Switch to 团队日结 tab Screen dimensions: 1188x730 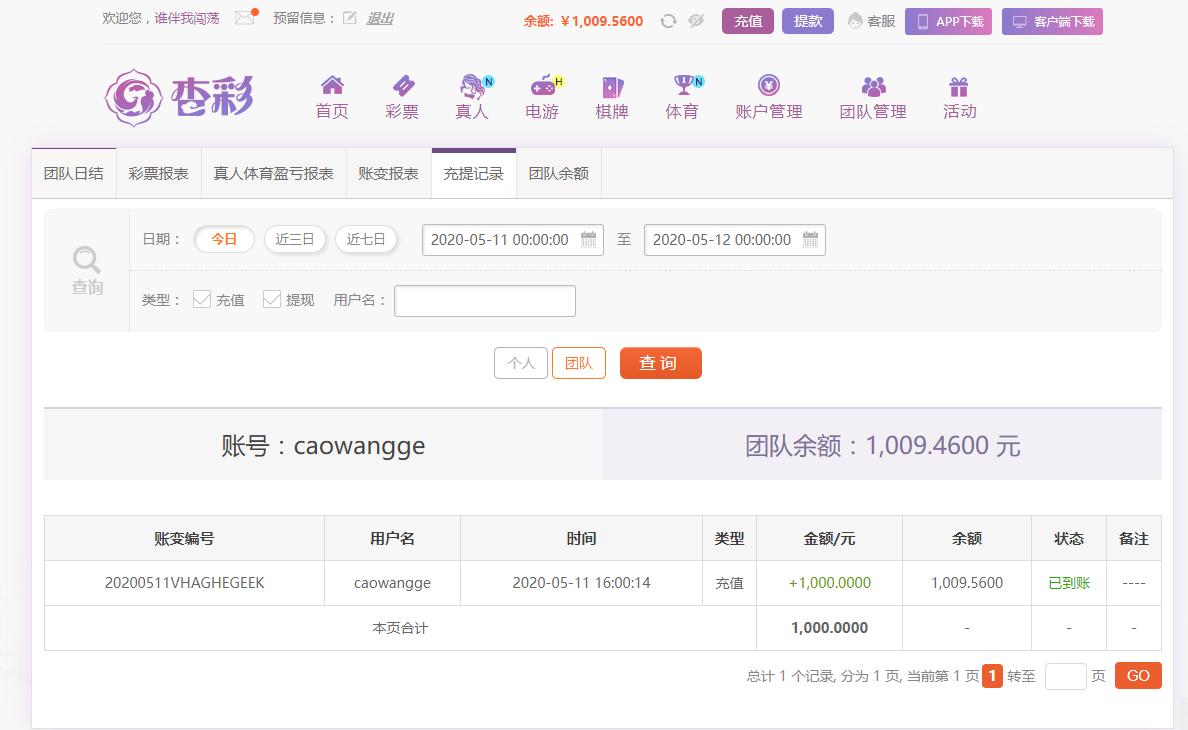click(x=73, y=173)
